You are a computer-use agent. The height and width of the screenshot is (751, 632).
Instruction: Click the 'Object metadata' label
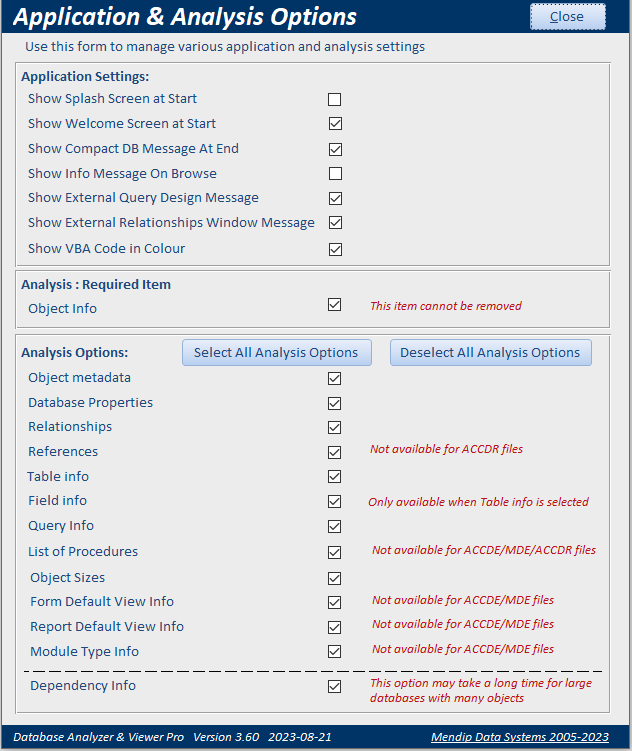coord(79,378)
